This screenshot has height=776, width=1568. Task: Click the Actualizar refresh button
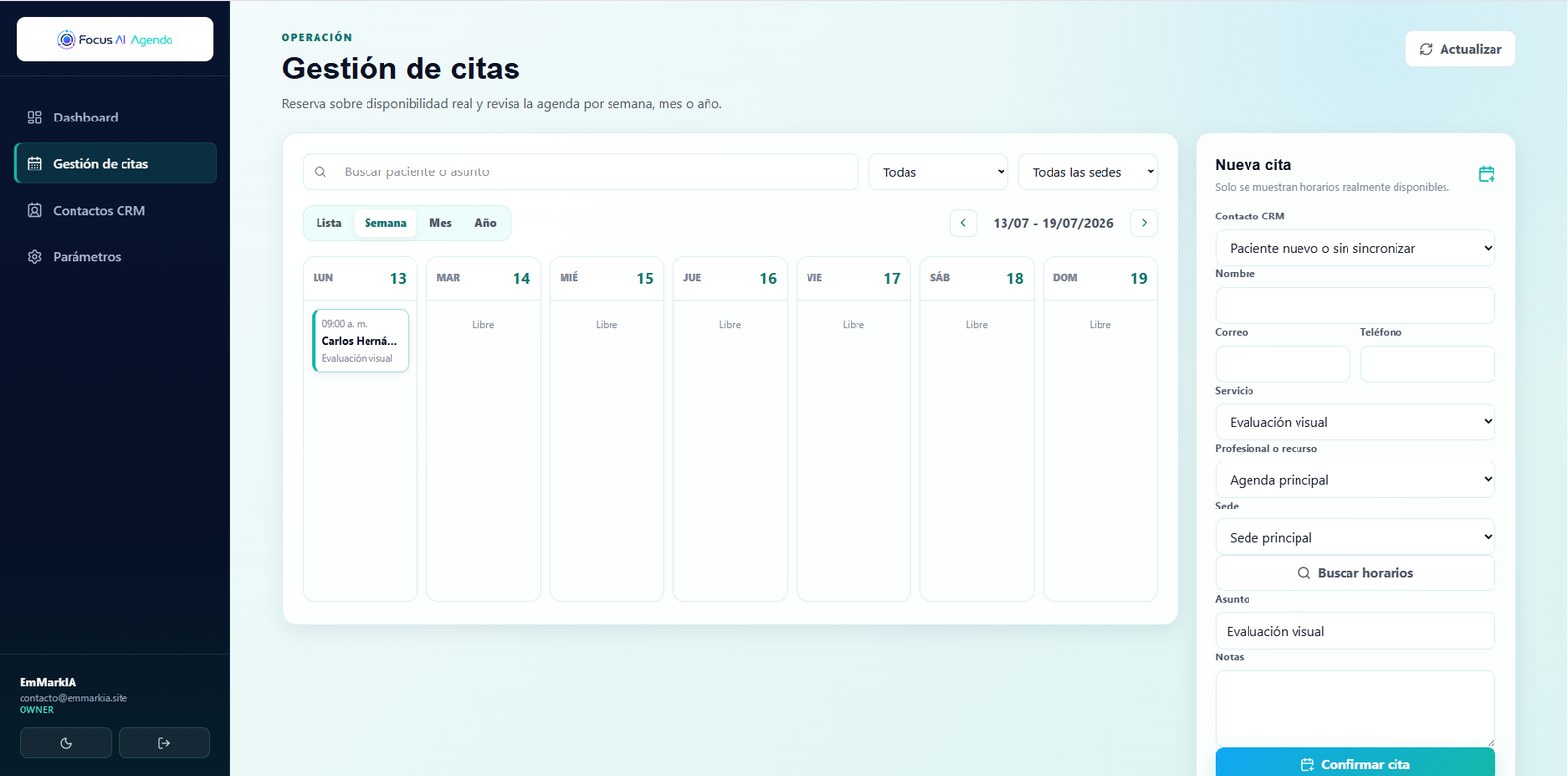click(x=1460, y=49)
